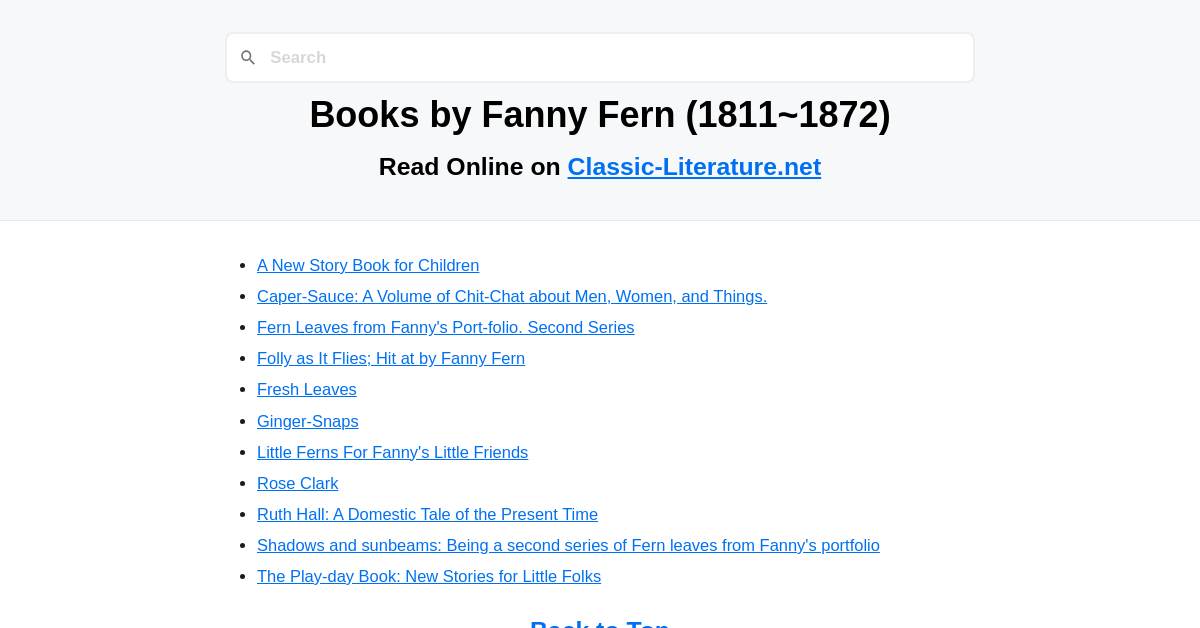The width and height of the screenshot is (1200, 628).
Task: Select the "Books by Fanny Fern" heading
Action: (x=600, y=114)
